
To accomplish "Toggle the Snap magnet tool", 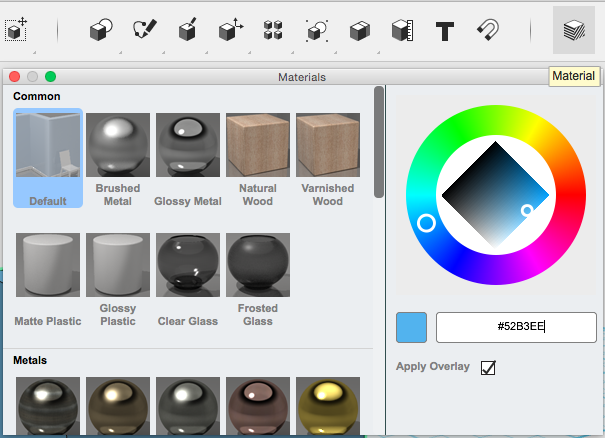I will (488, 30).
